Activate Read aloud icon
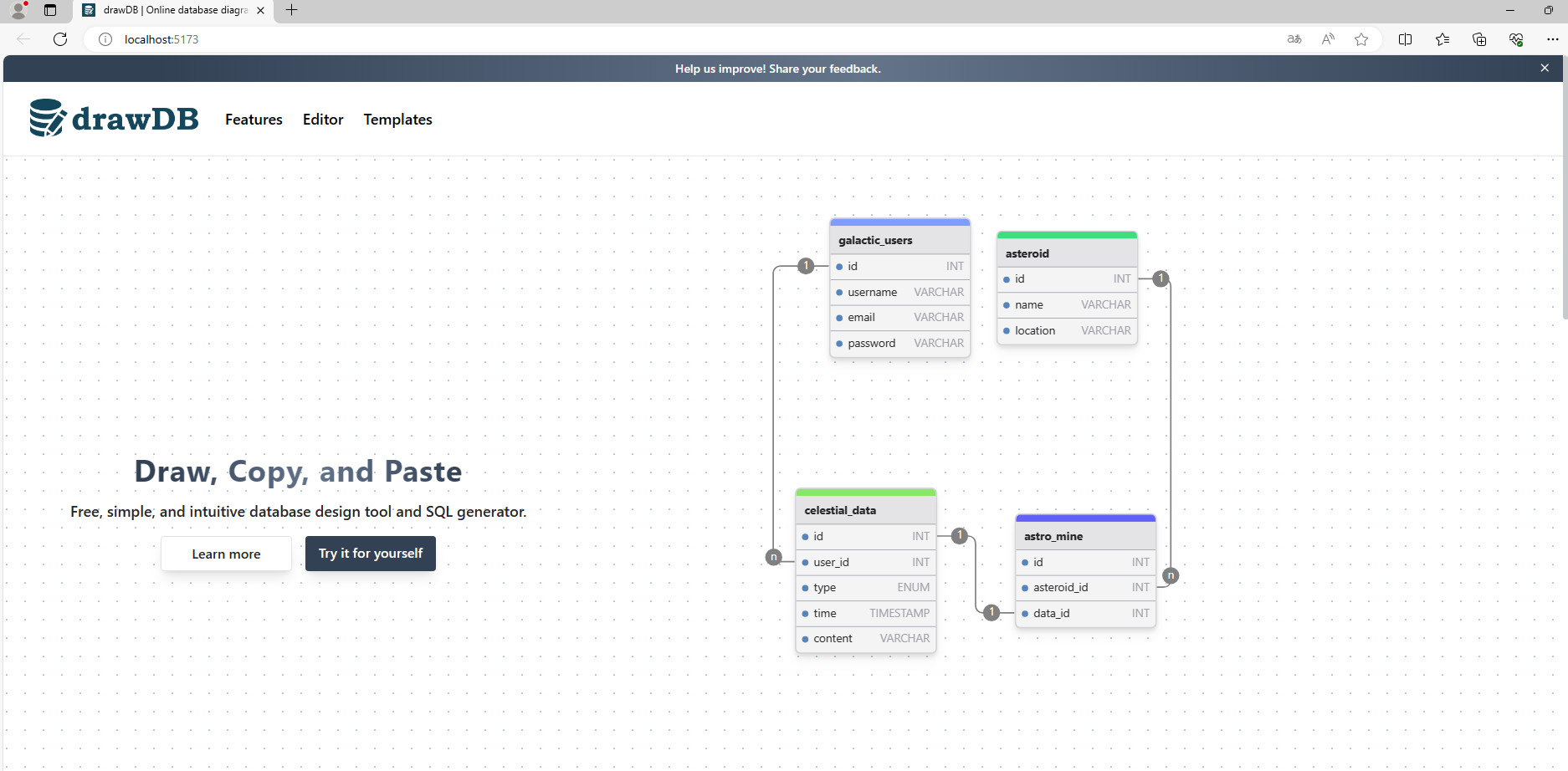 1328,39
